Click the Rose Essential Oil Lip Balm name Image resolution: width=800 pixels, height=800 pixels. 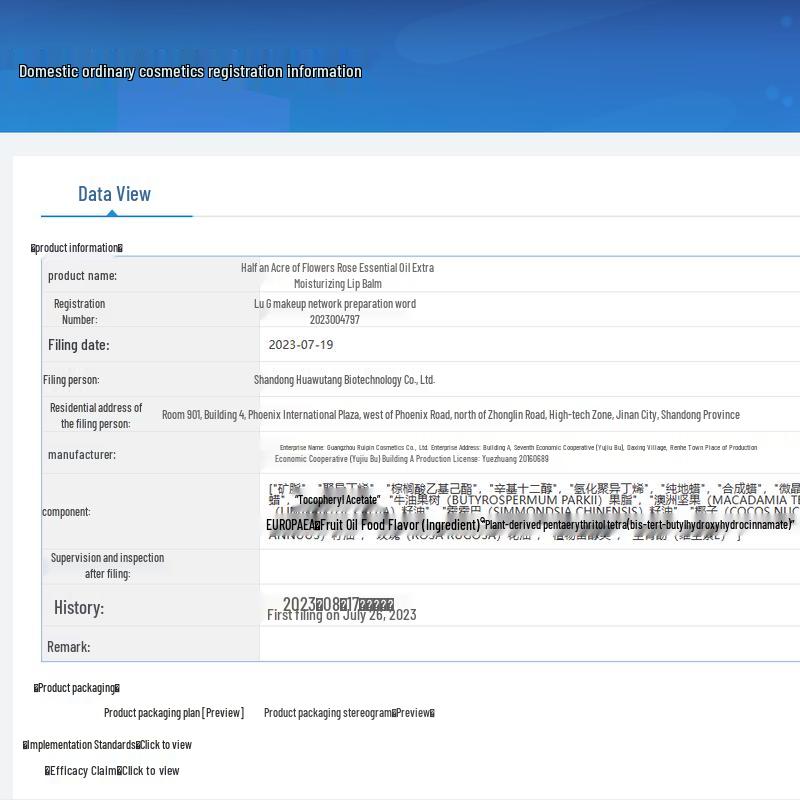337,276
